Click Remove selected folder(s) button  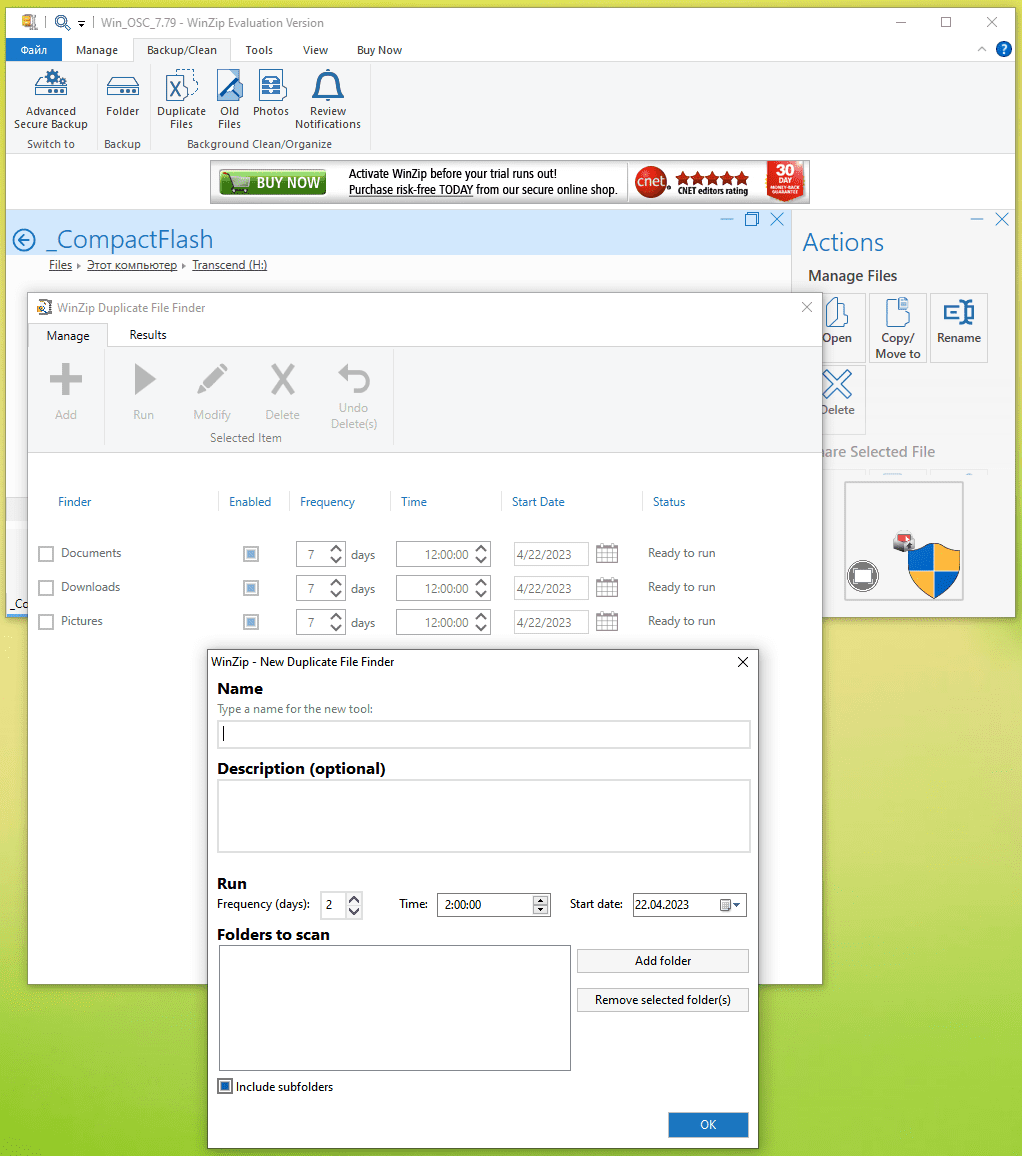coord(662,1000)
